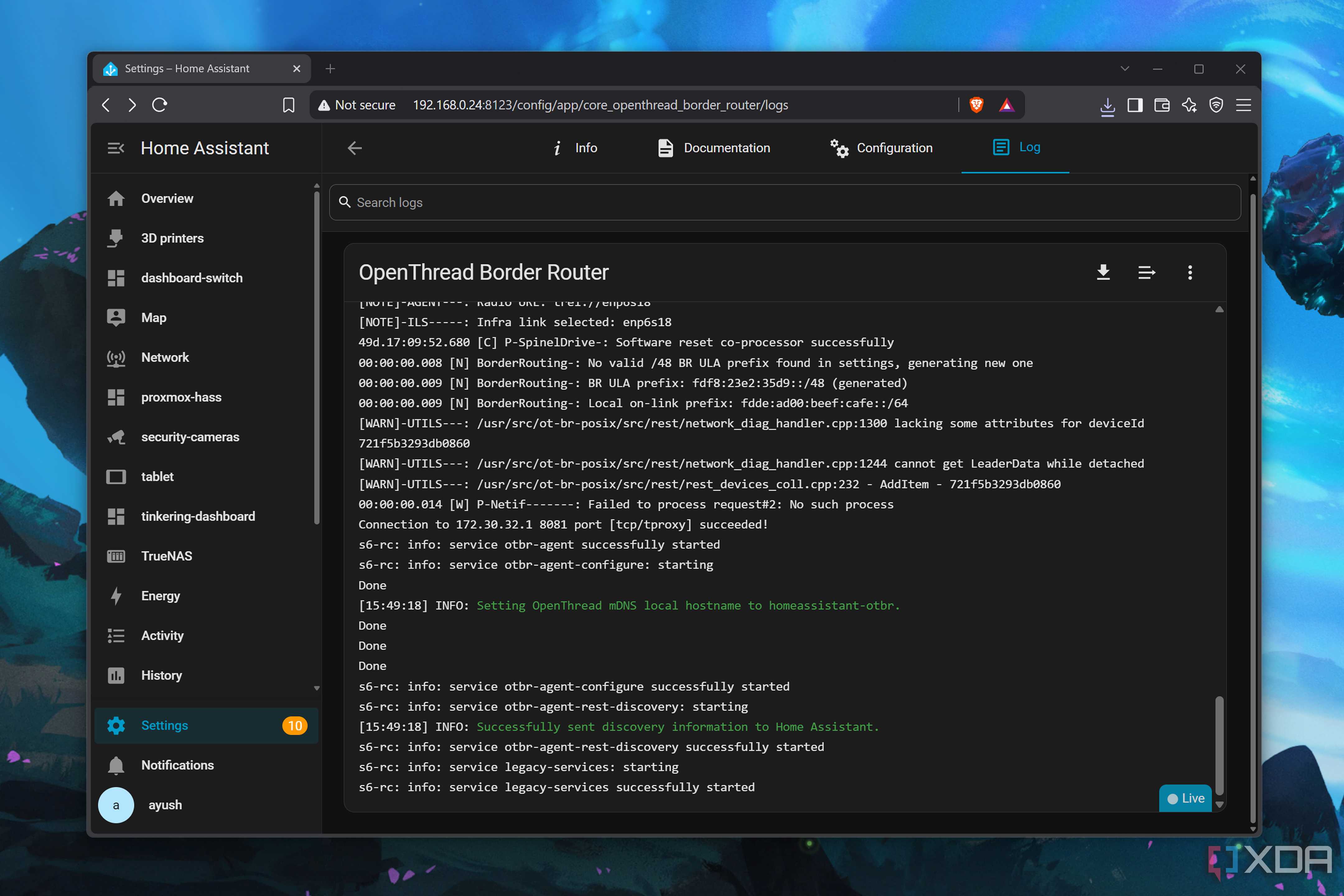Select the Log tab
1344x896 pixels.
[1015, 147]
